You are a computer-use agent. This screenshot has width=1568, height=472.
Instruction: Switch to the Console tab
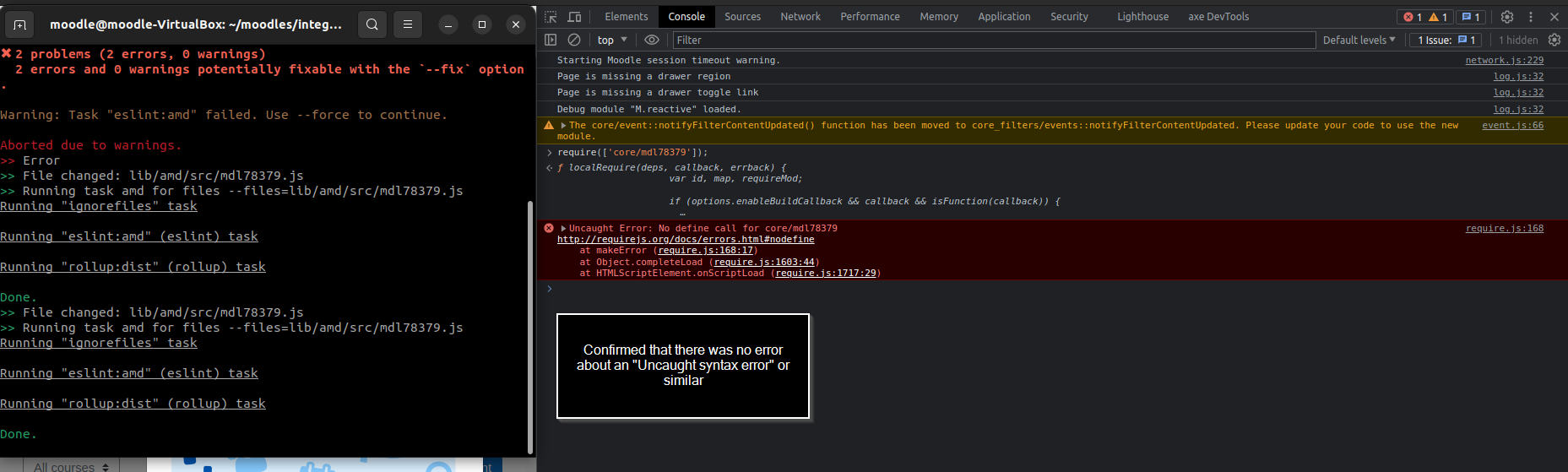(686, 17)
